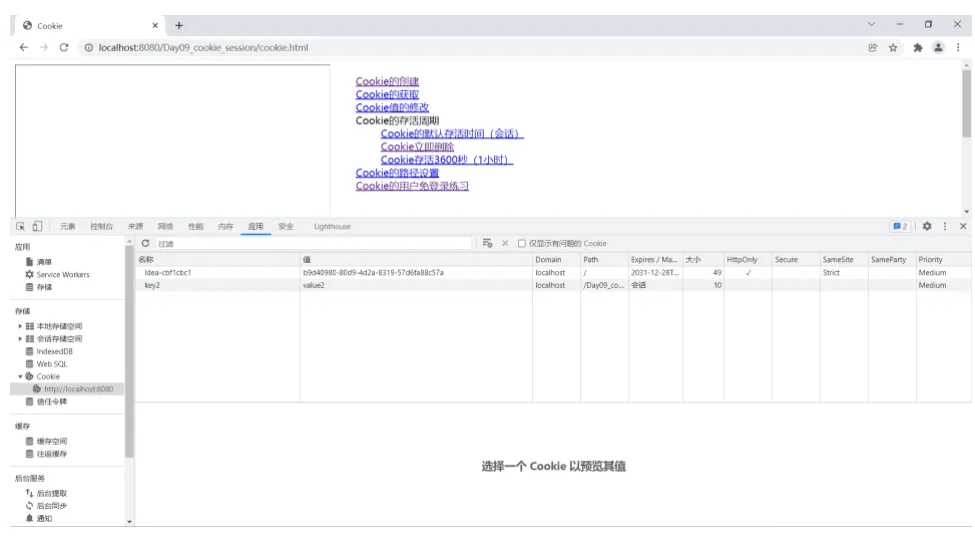Screen dimensions: 975x546
Task: Close the Cookie browser tab
Action: click(155, 25)
